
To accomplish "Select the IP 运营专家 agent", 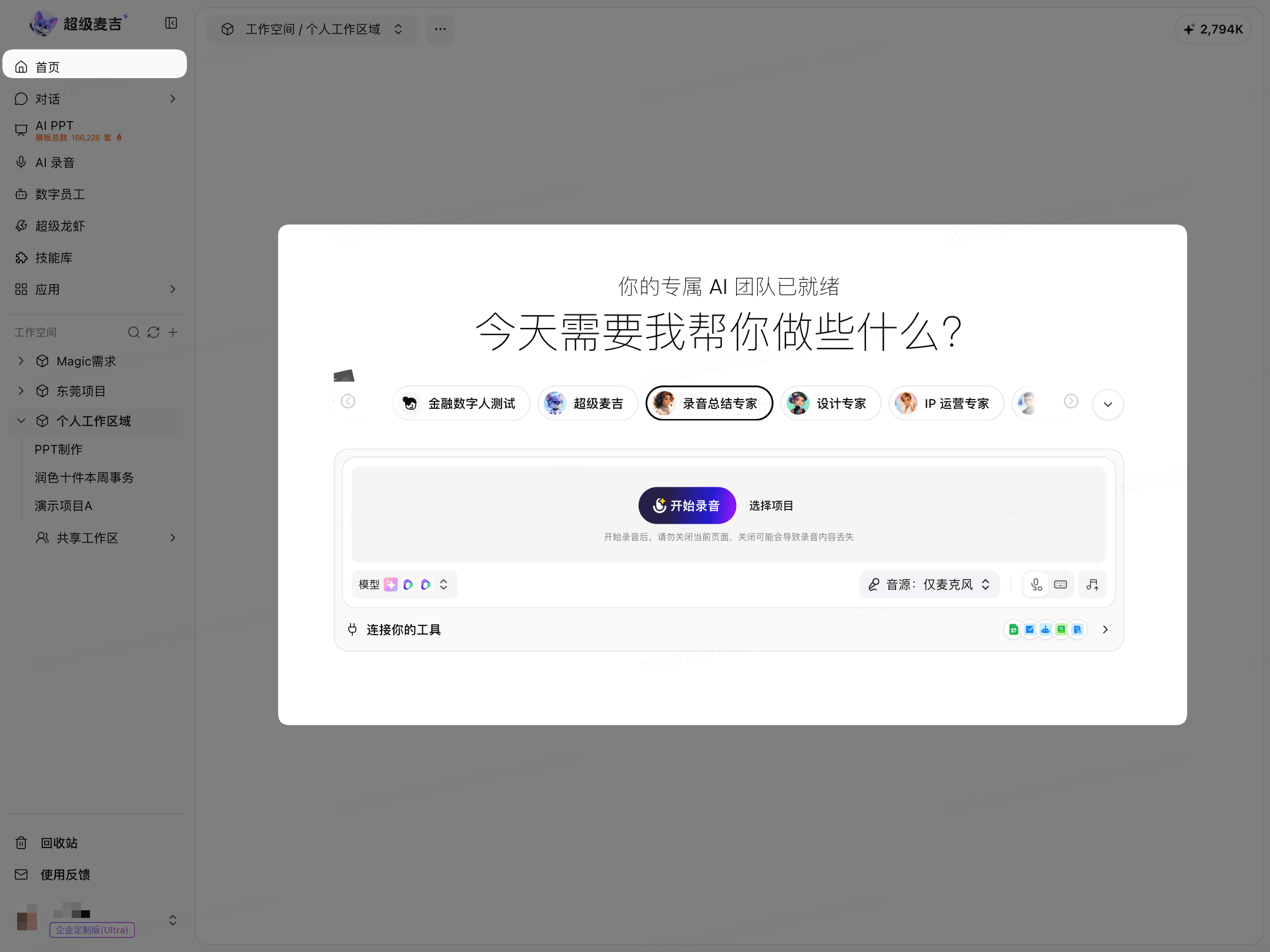I will [946, 404].
